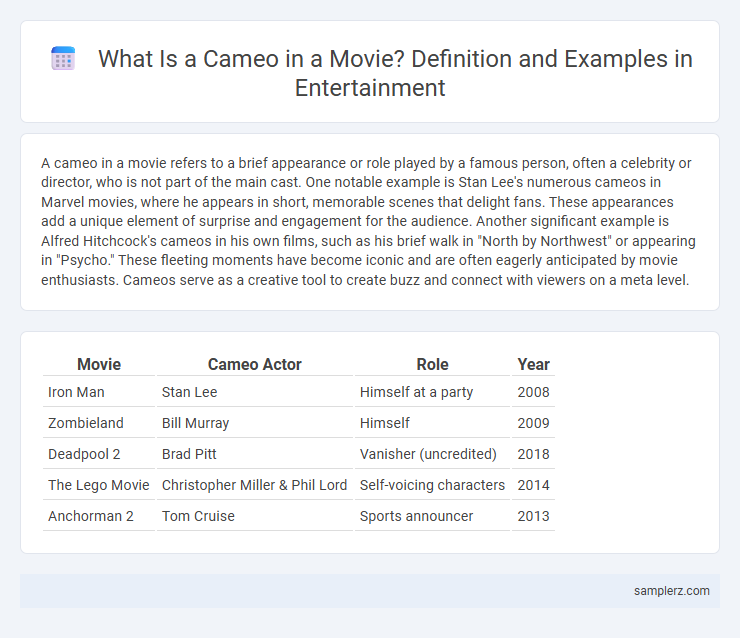The width and height of the screenshot is (740, 638).
Task: Click the article title heading
Action: pyautogui.click(x=395, y=73)
